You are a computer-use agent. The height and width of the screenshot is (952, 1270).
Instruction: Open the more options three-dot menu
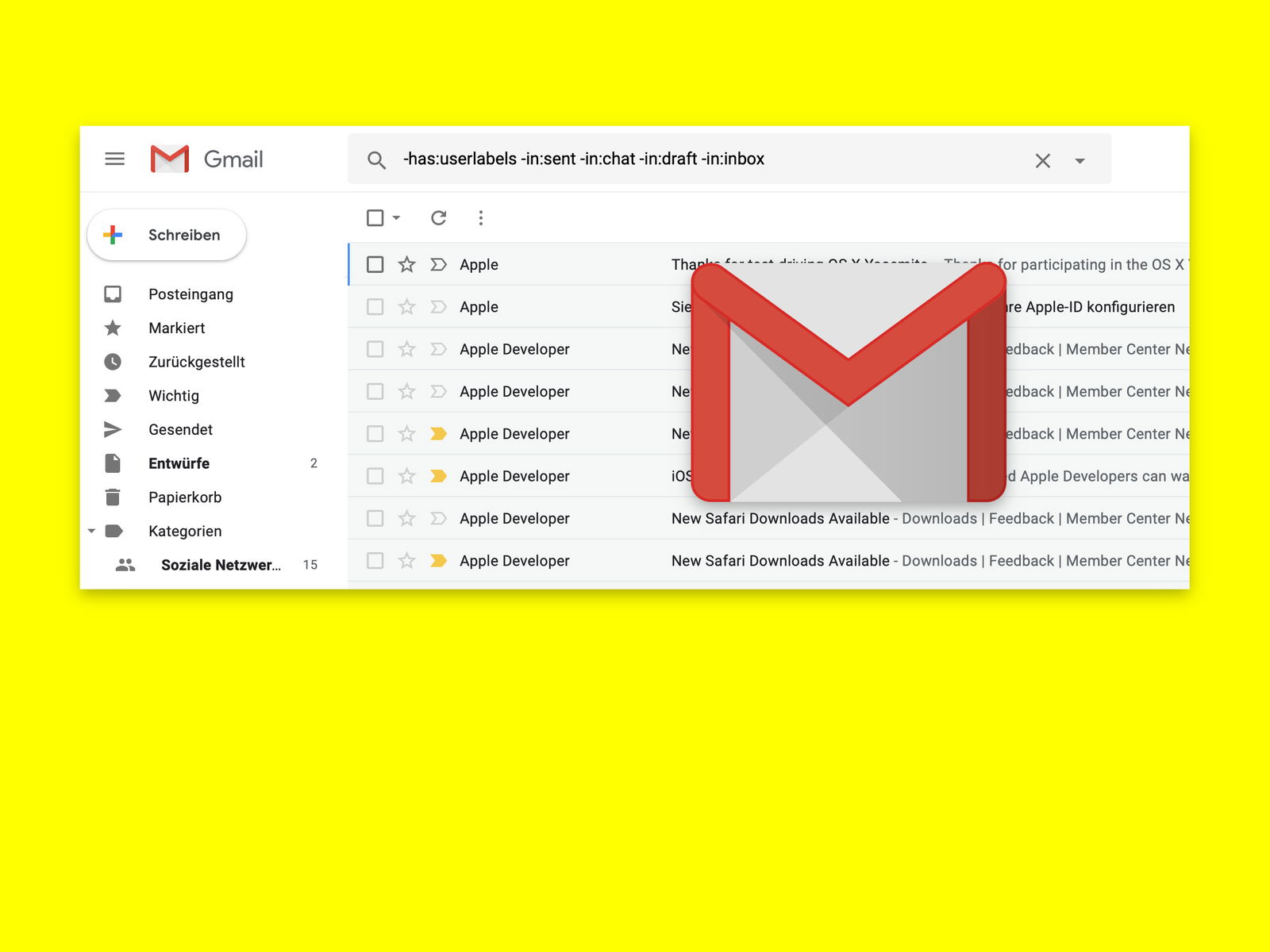[x=481, y=217]
